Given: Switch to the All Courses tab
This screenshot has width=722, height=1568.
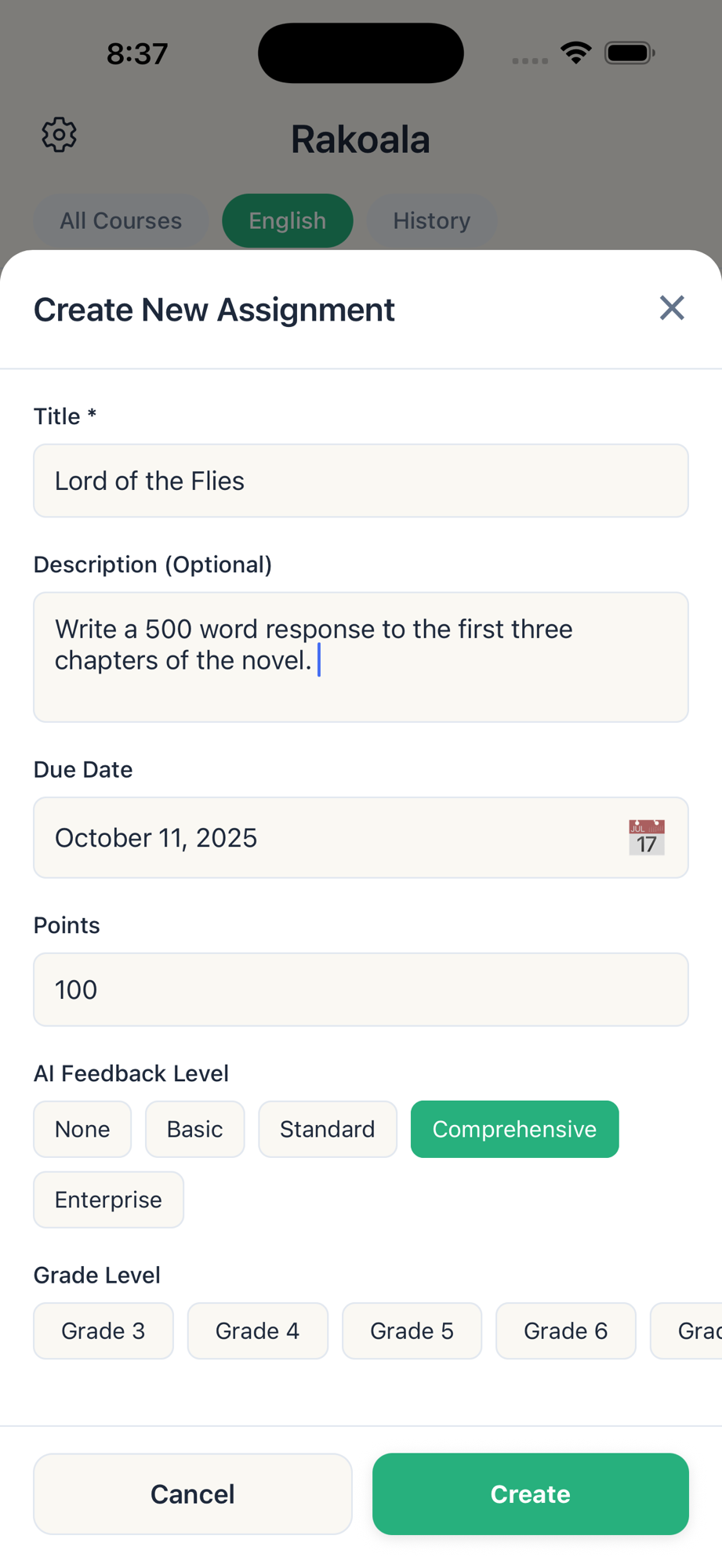Looking at the screenshot, I should [121, 221].
